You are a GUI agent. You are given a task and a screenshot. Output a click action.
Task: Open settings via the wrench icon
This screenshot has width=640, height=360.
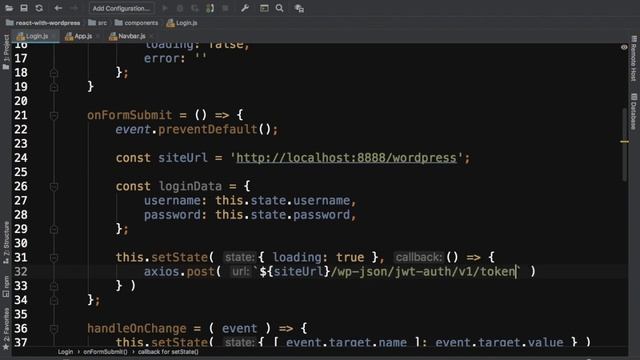[245, 8]
